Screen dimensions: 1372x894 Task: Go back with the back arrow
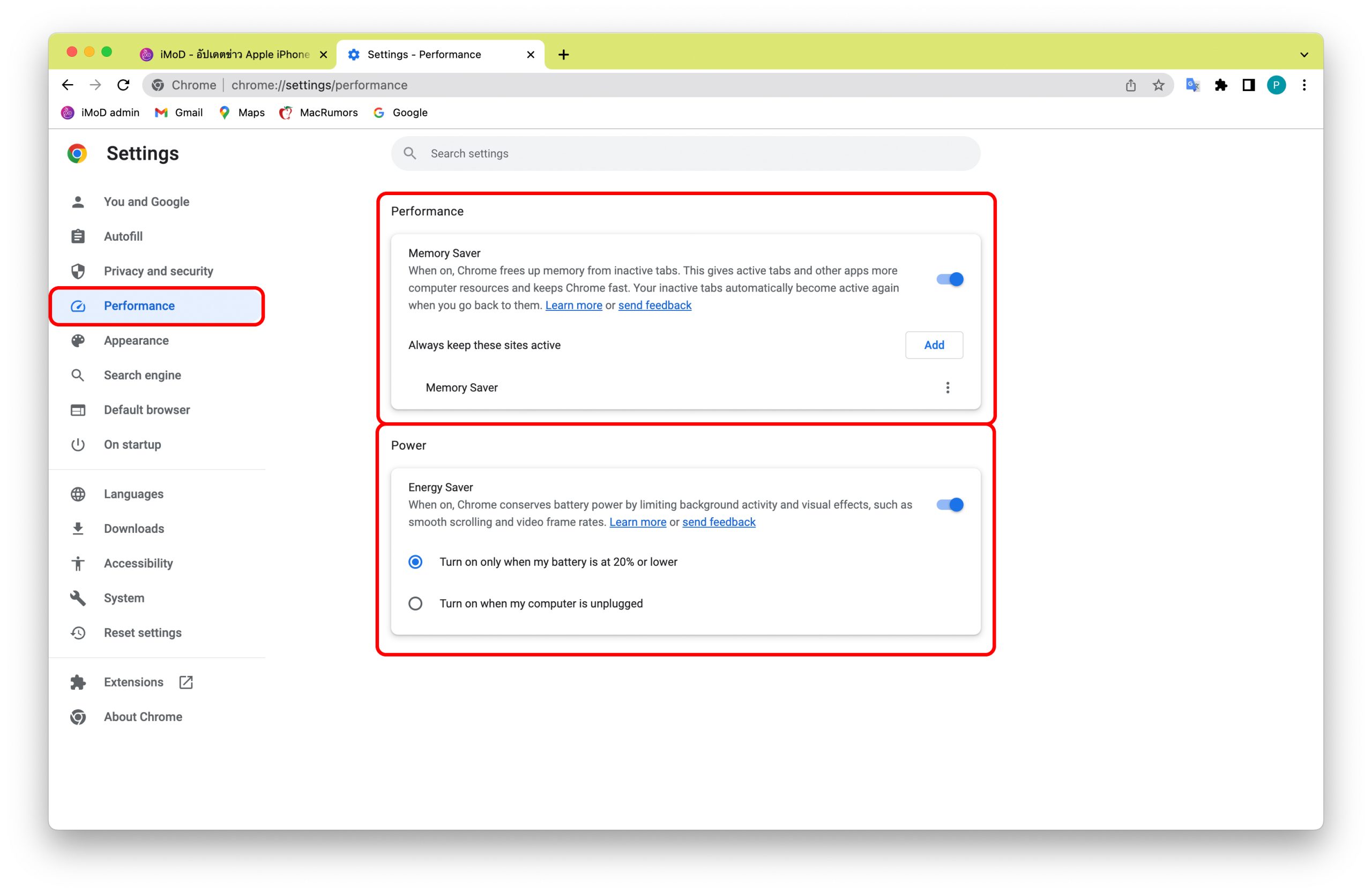click(x=68, y=85)
